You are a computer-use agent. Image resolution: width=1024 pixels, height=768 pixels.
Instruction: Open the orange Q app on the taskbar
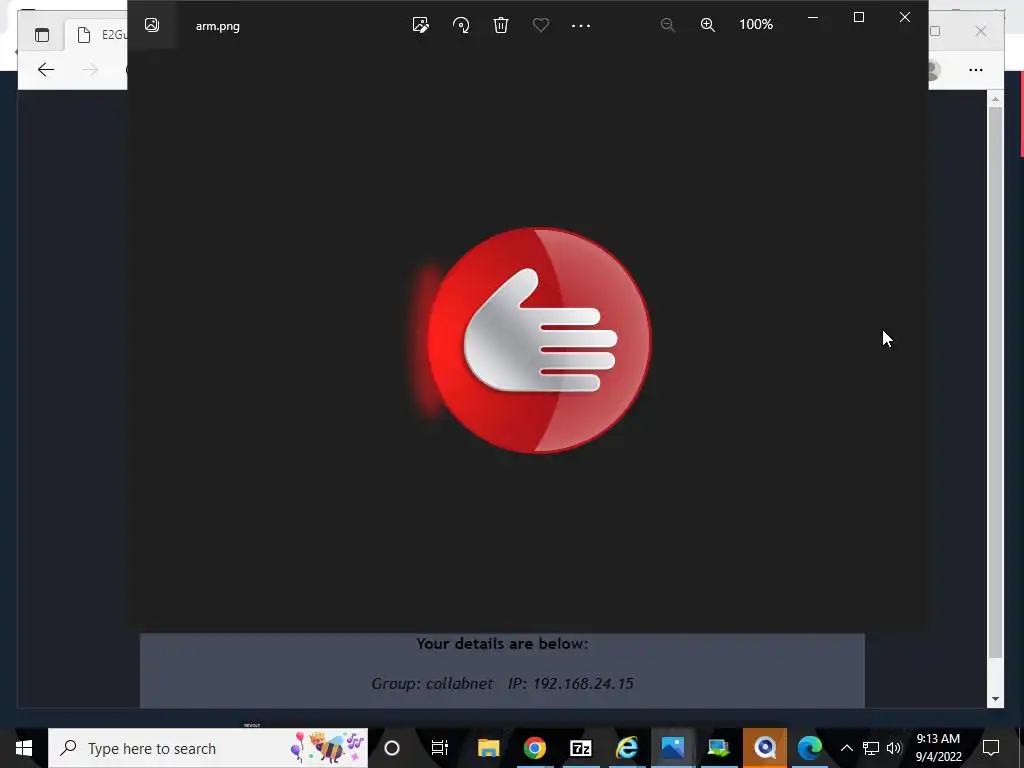point(765,748)
